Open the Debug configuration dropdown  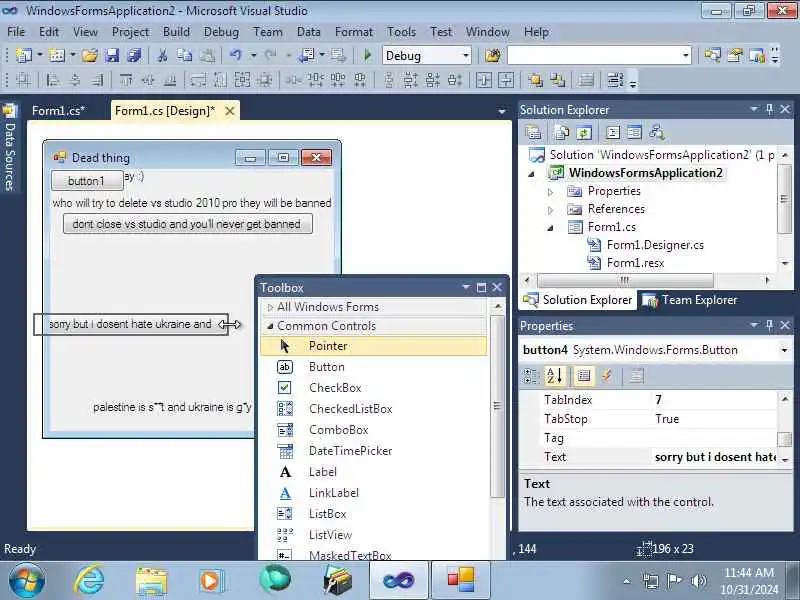pos(465,56)
